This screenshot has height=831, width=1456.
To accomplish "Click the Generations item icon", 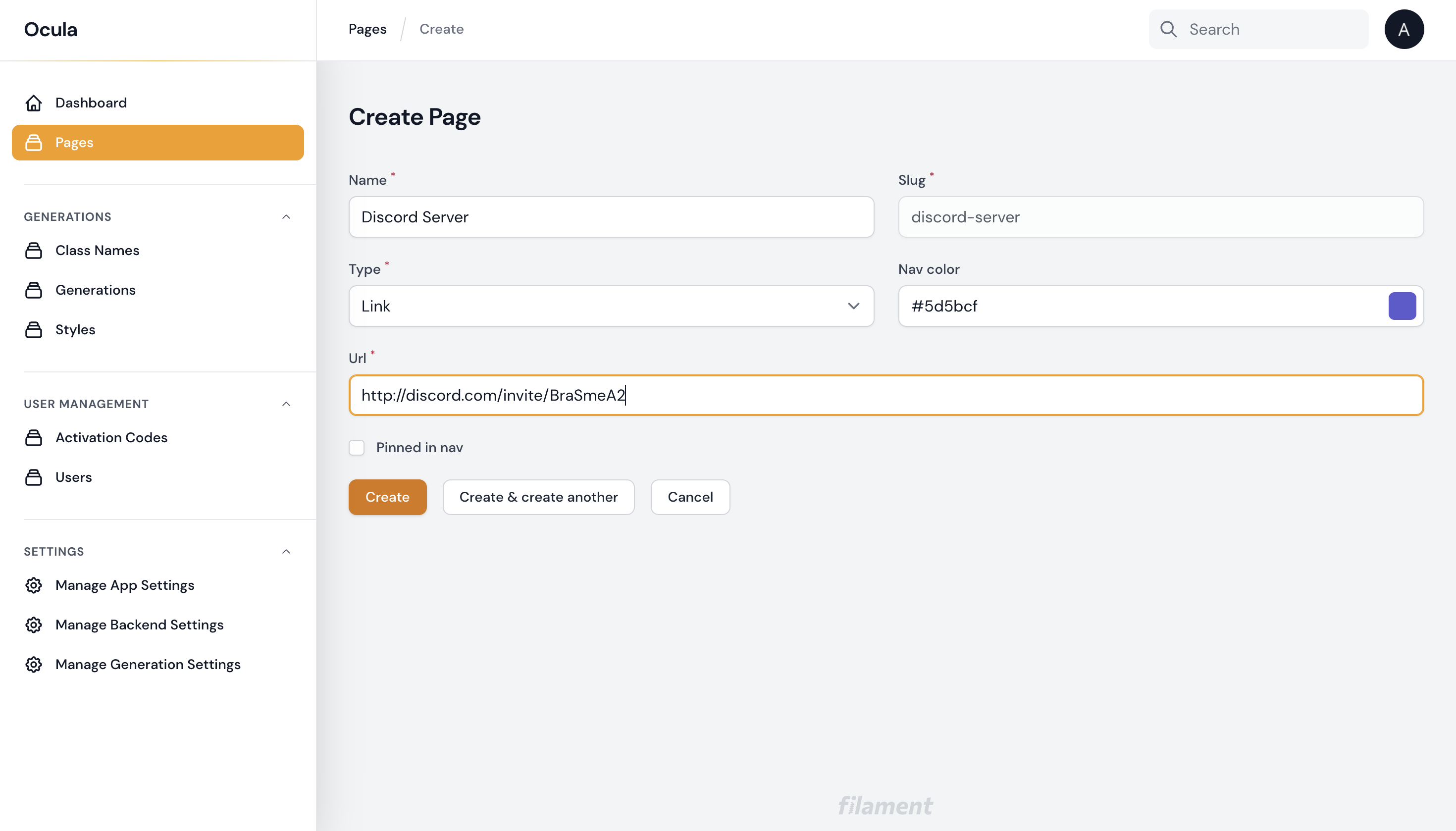I will tap(34, 290).
